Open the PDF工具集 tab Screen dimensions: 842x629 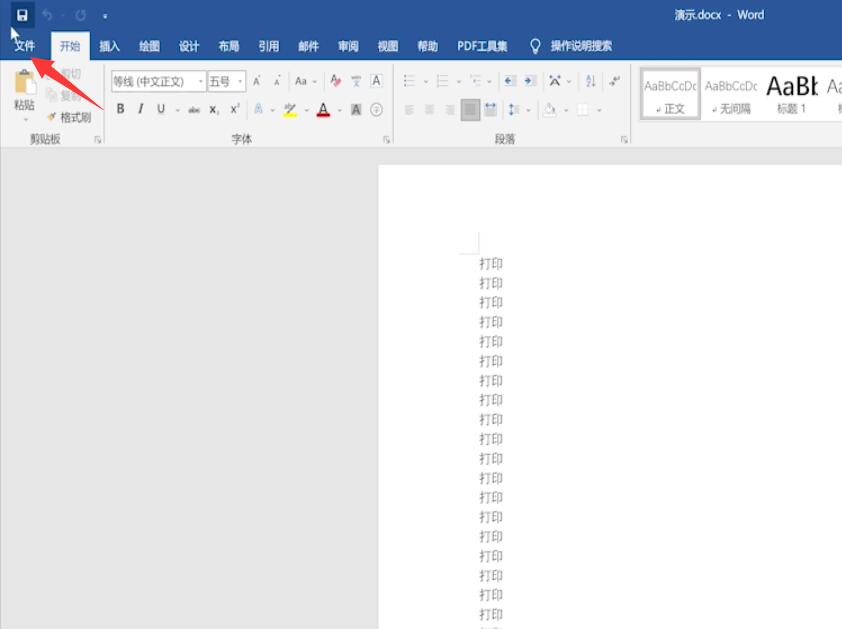482,46
